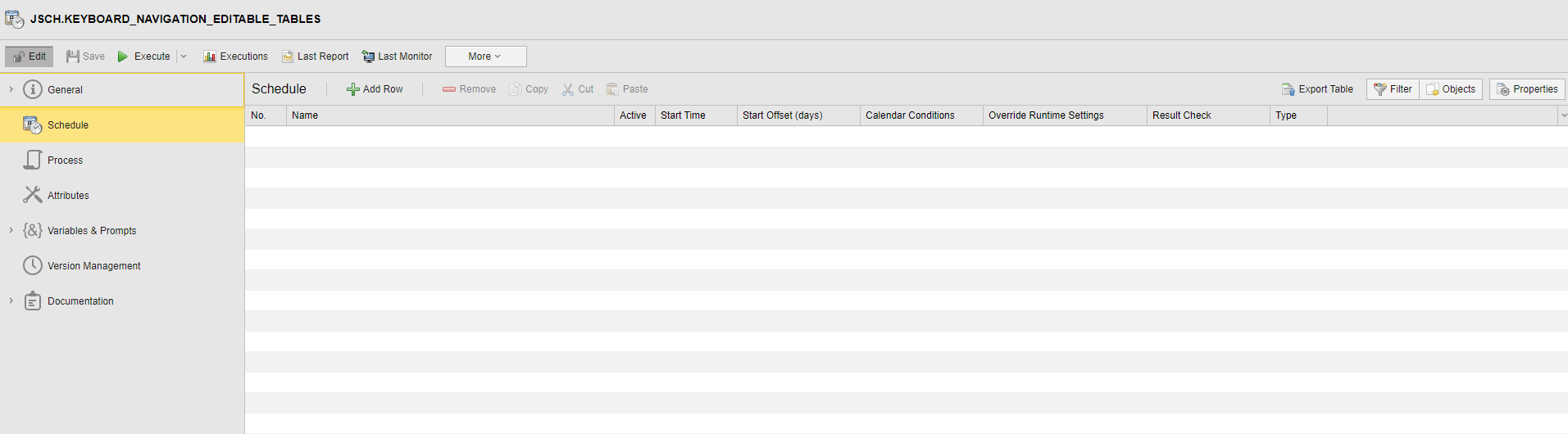Click the Type column header
This screenshot has width=1568, height=434.
point(1298,115)
